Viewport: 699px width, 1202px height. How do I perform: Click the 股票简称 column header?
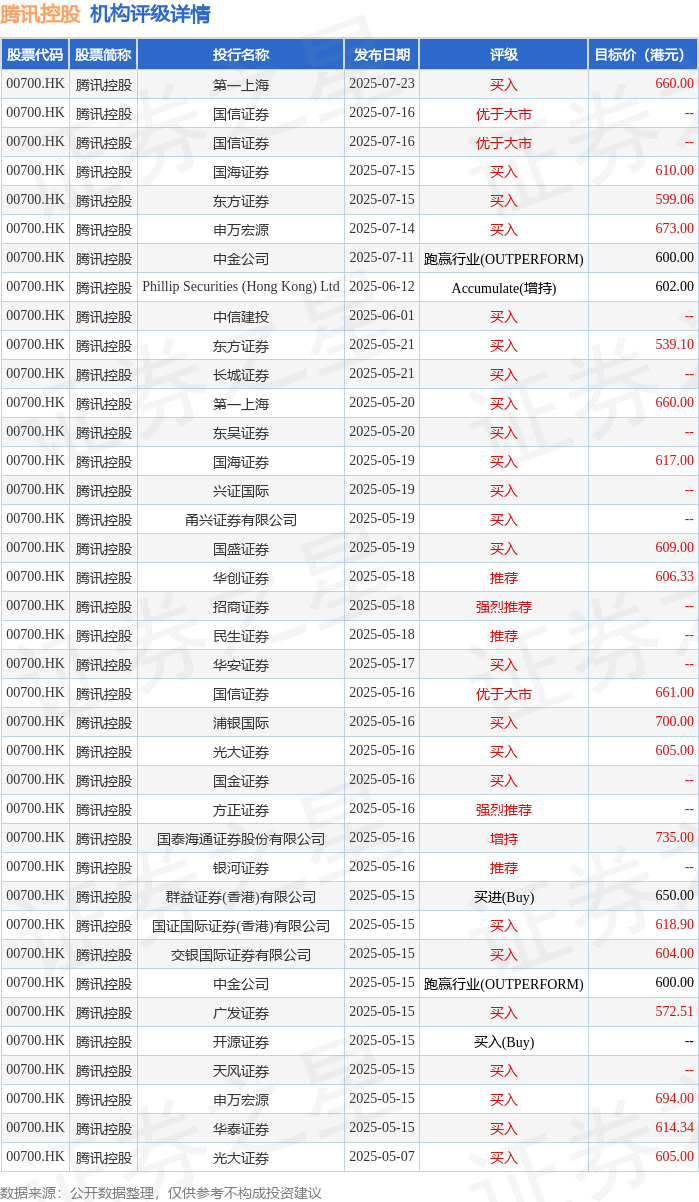tap(104, 55)
